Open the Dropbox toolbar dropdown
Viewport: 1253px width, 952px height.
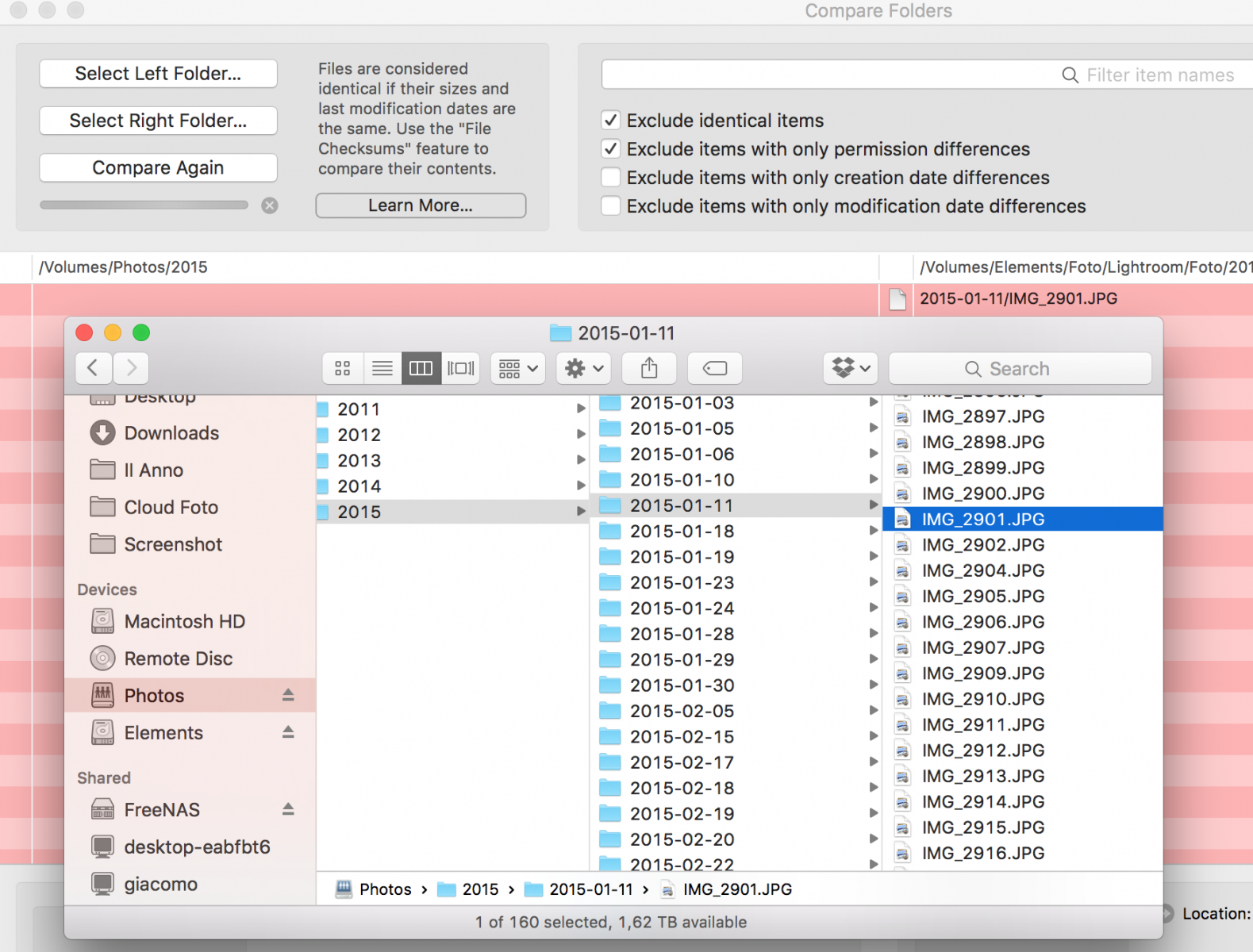851,368
